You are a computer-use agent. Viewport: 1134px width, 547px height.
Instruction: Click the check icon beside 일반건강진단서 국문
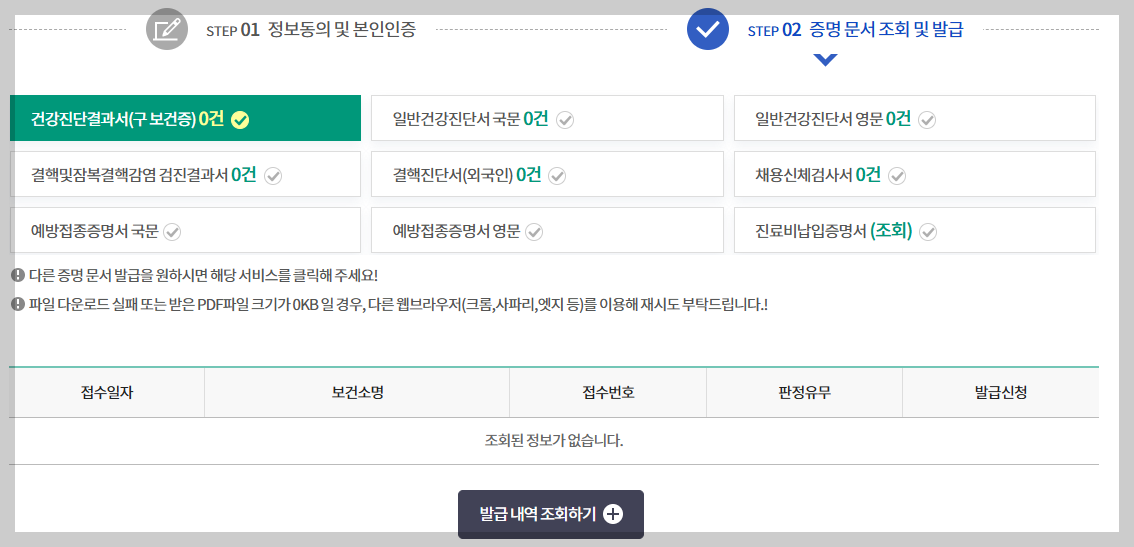click(566, 120)
